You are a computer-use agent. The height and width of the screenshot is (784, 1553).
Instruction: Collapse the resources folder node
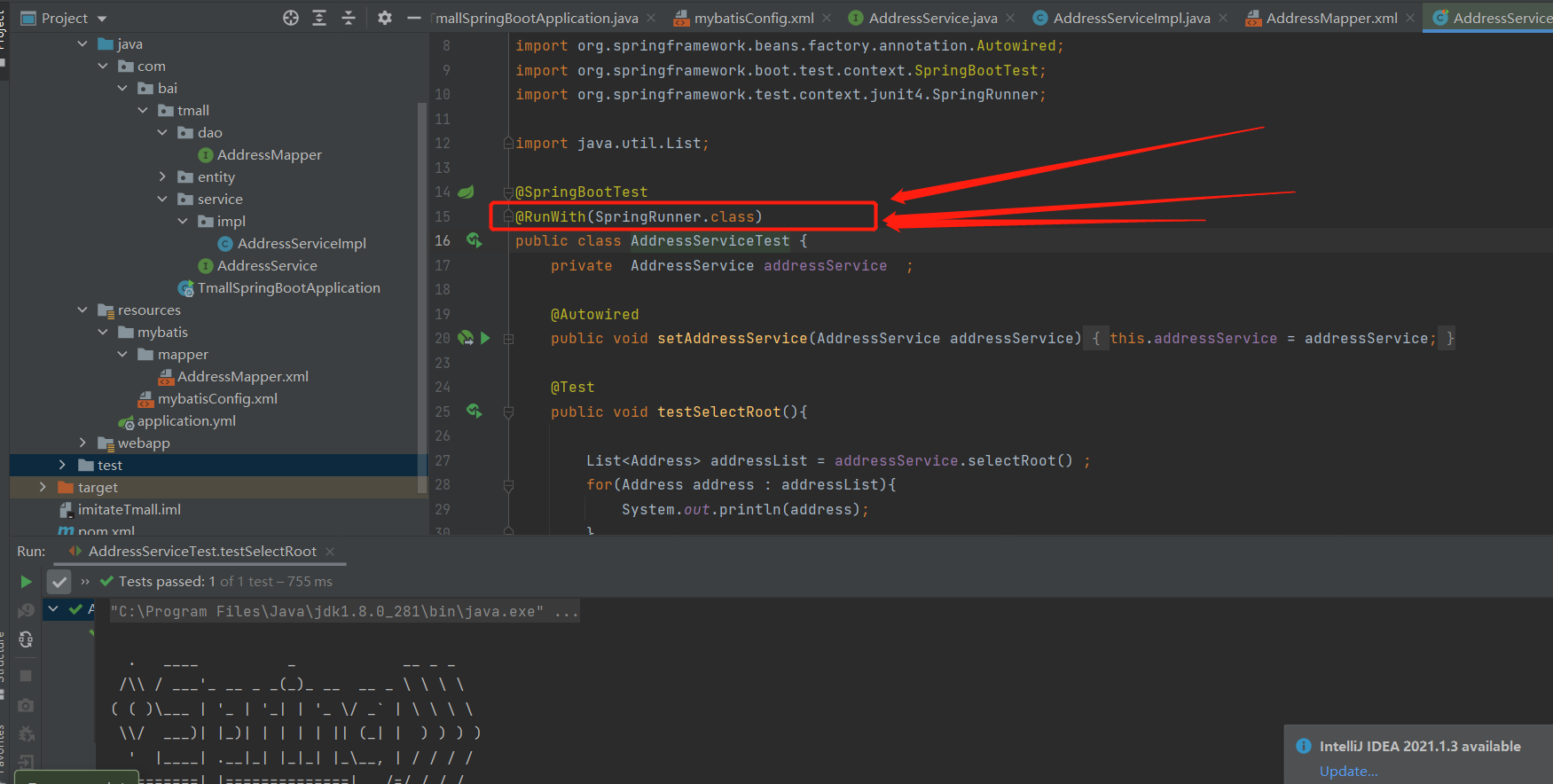[x=82, y=310]
